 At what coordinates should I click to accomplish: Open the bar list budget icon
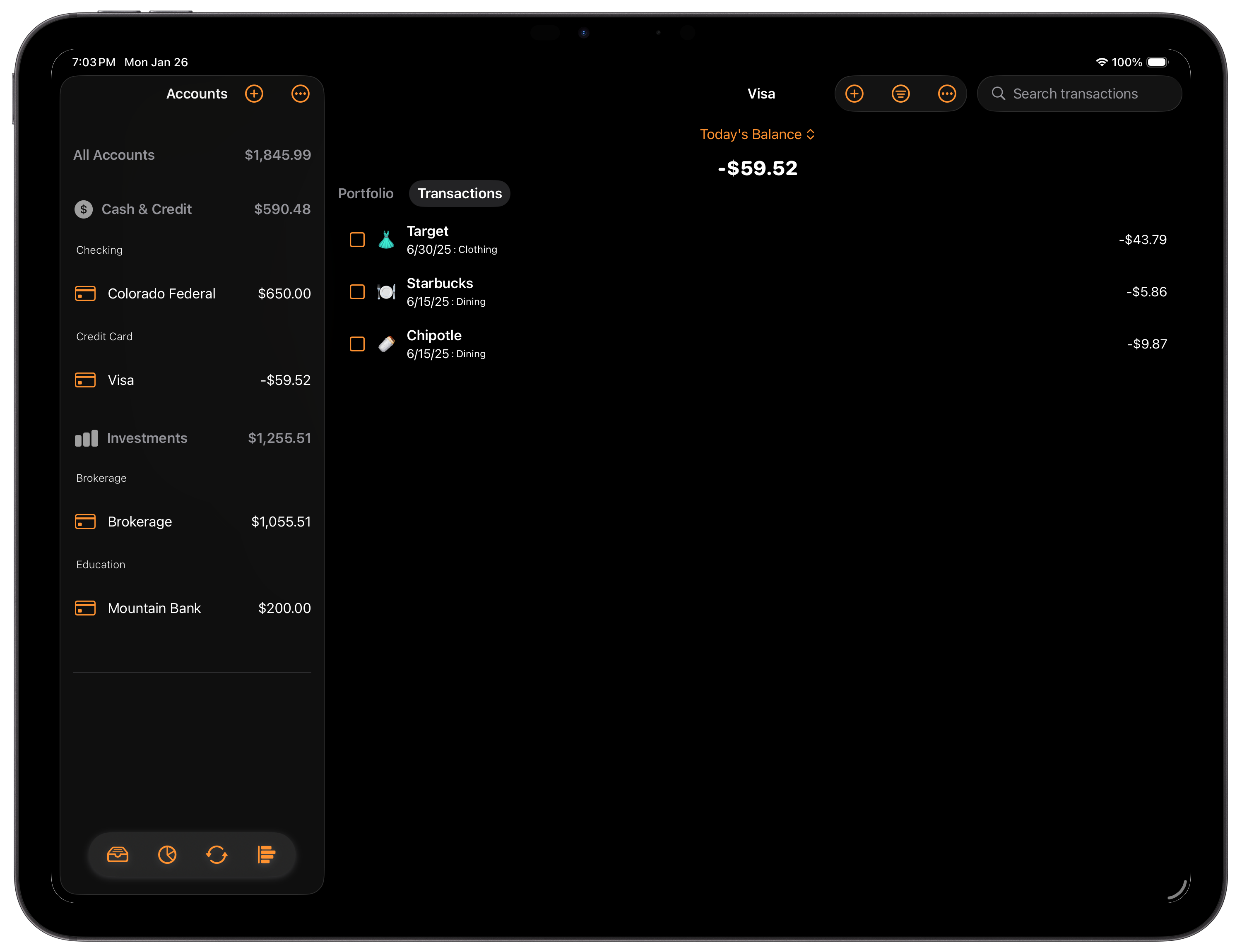266,854
